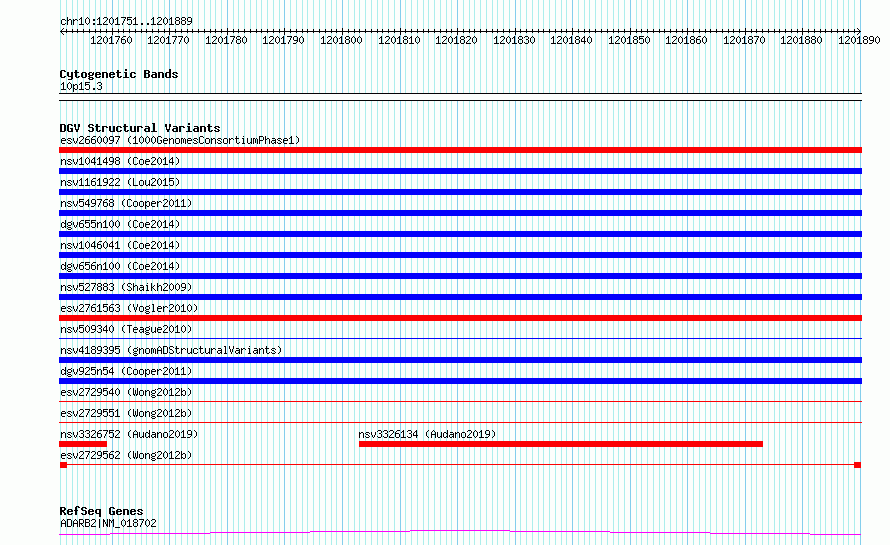Select the red esv2660097 variant bar
890x545 pixels.
(x=460, y=150)
